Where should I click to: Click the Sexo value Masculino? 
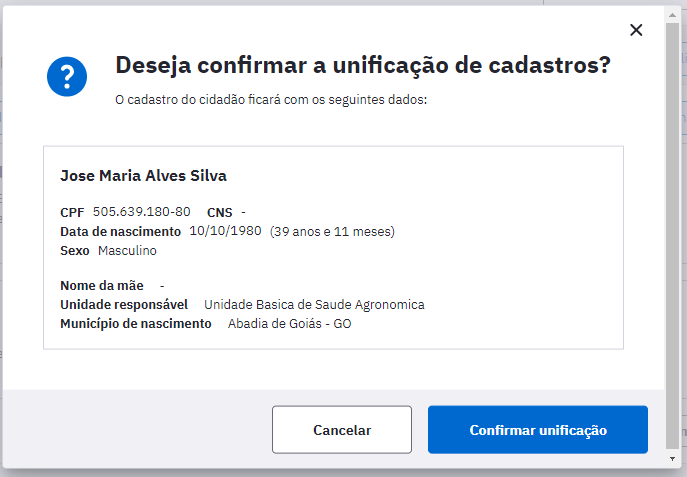127,251
